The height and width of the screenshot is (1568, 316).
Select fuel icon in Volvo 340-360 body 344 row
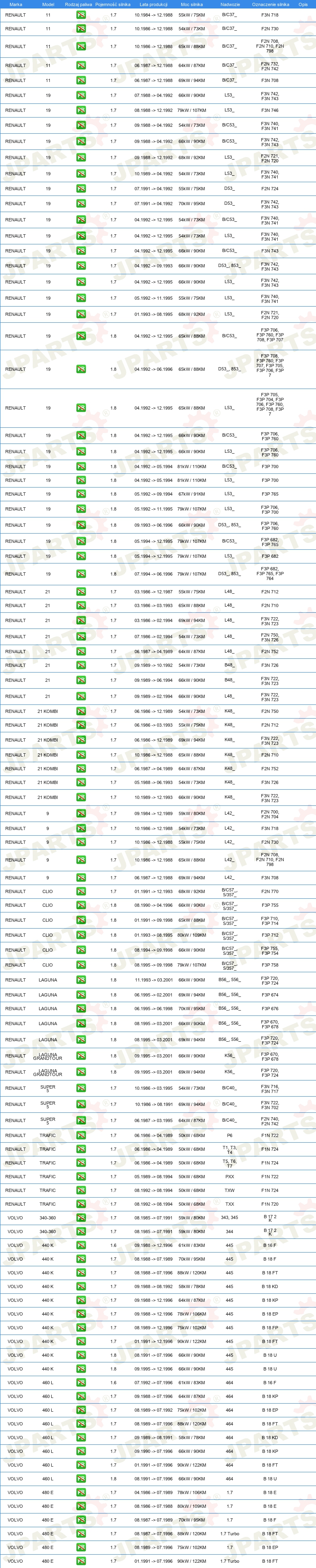[81, 1232]
